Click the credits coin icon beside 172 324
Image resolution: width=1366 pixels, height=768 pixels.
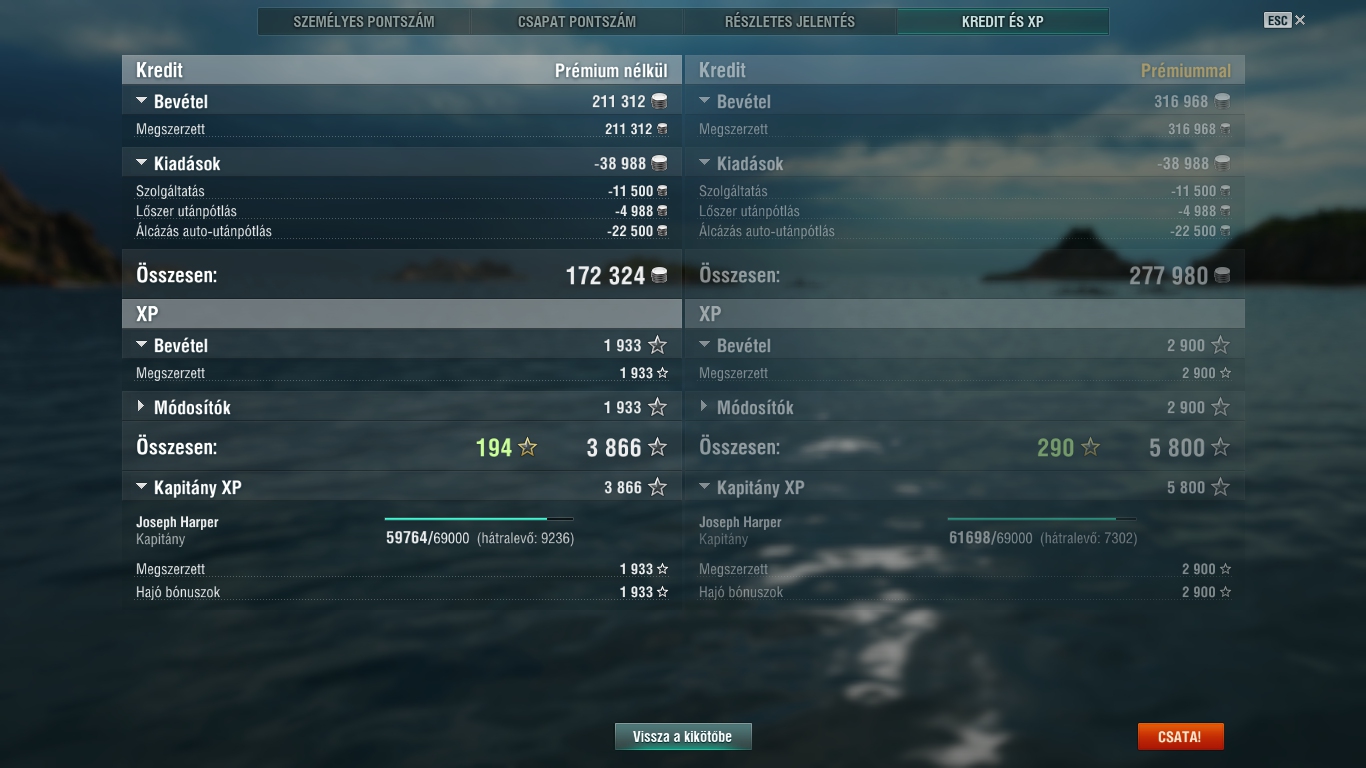point(659,276)
